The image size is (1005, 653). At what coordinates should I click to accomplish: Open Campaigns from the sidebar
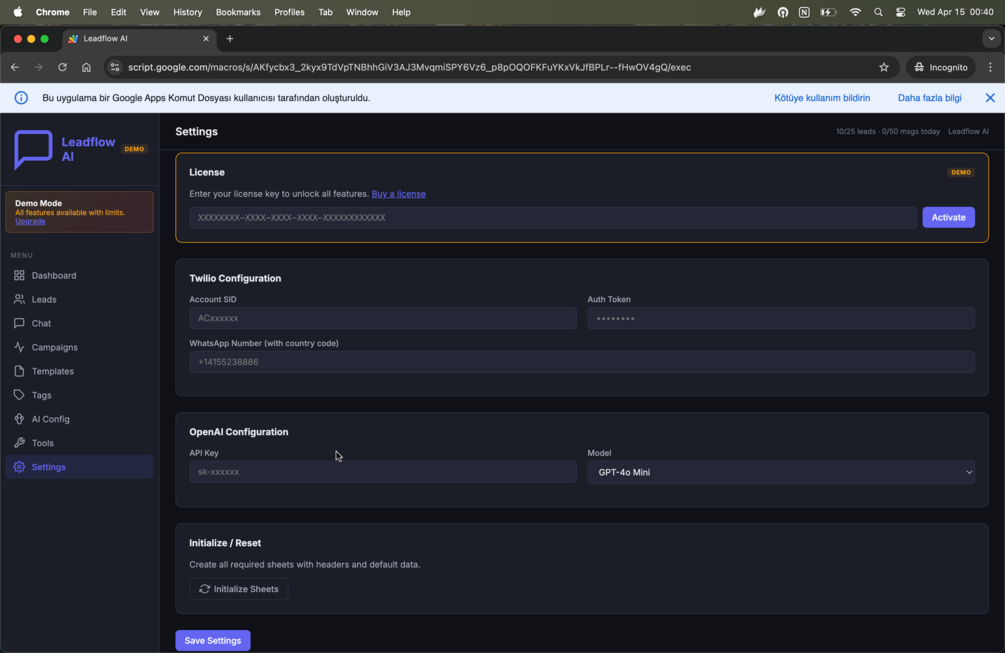(x=79, y=347)
